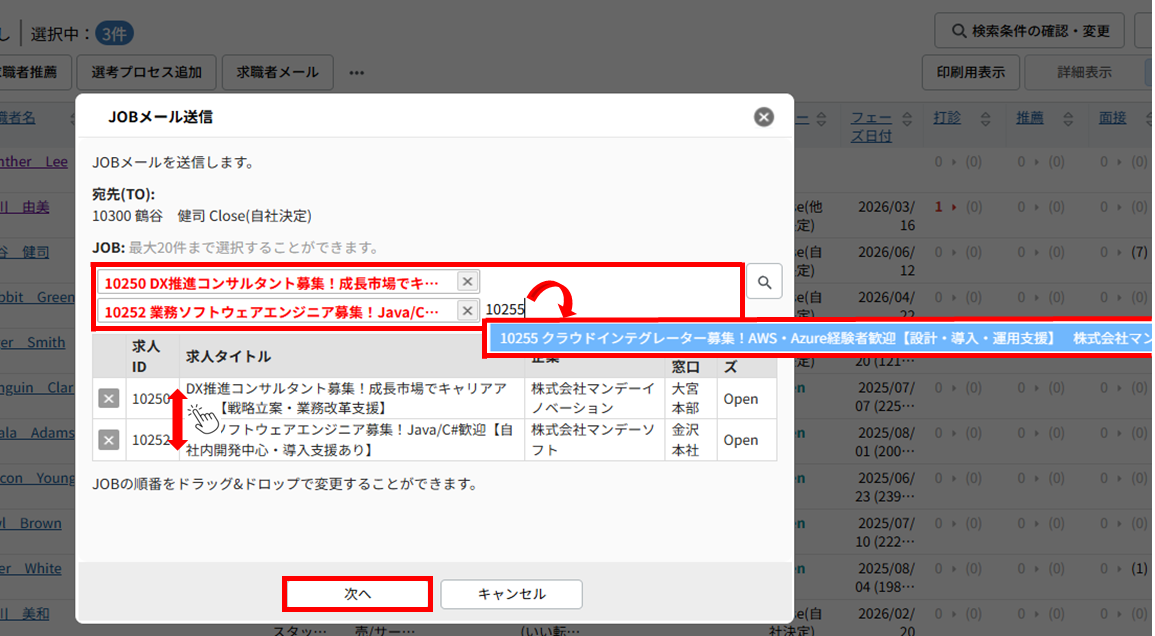Click the JOB search magnifier button

764,283
